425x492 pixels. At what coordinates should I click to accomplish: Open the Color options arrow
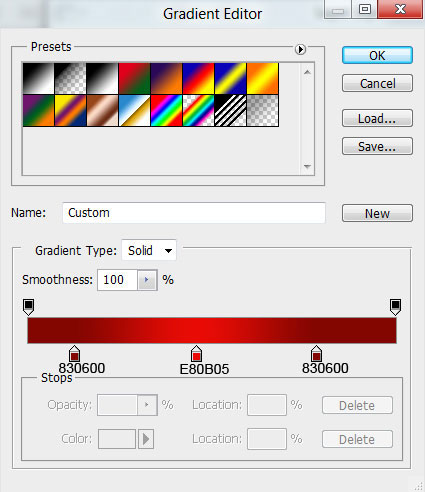point(146,439)
